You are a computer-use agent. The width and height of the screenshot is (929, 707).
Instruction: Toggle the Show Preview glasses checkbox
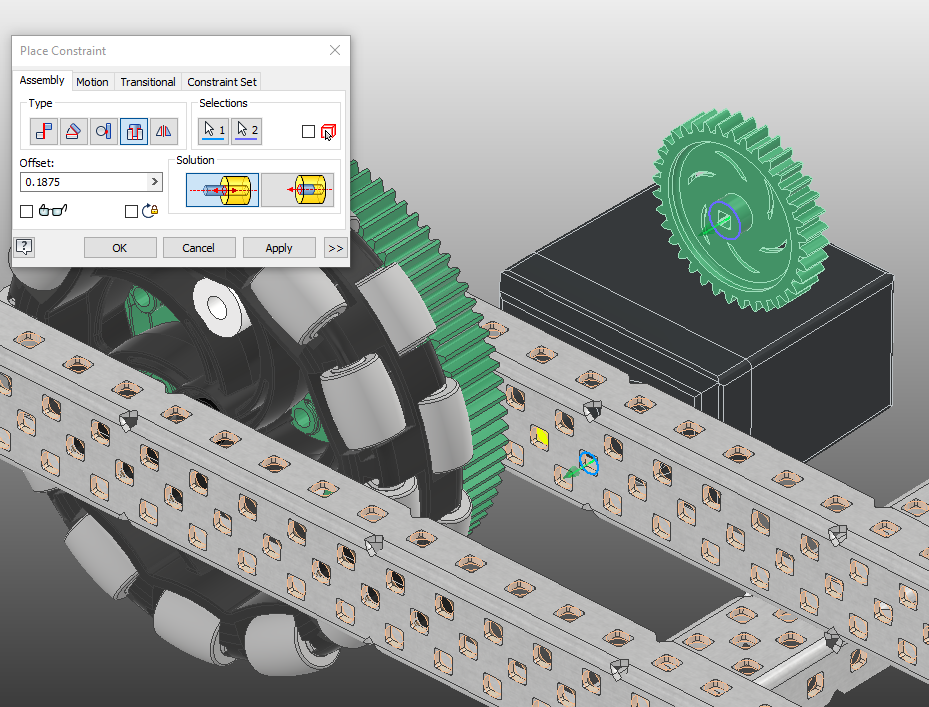(x=26, y=211)
